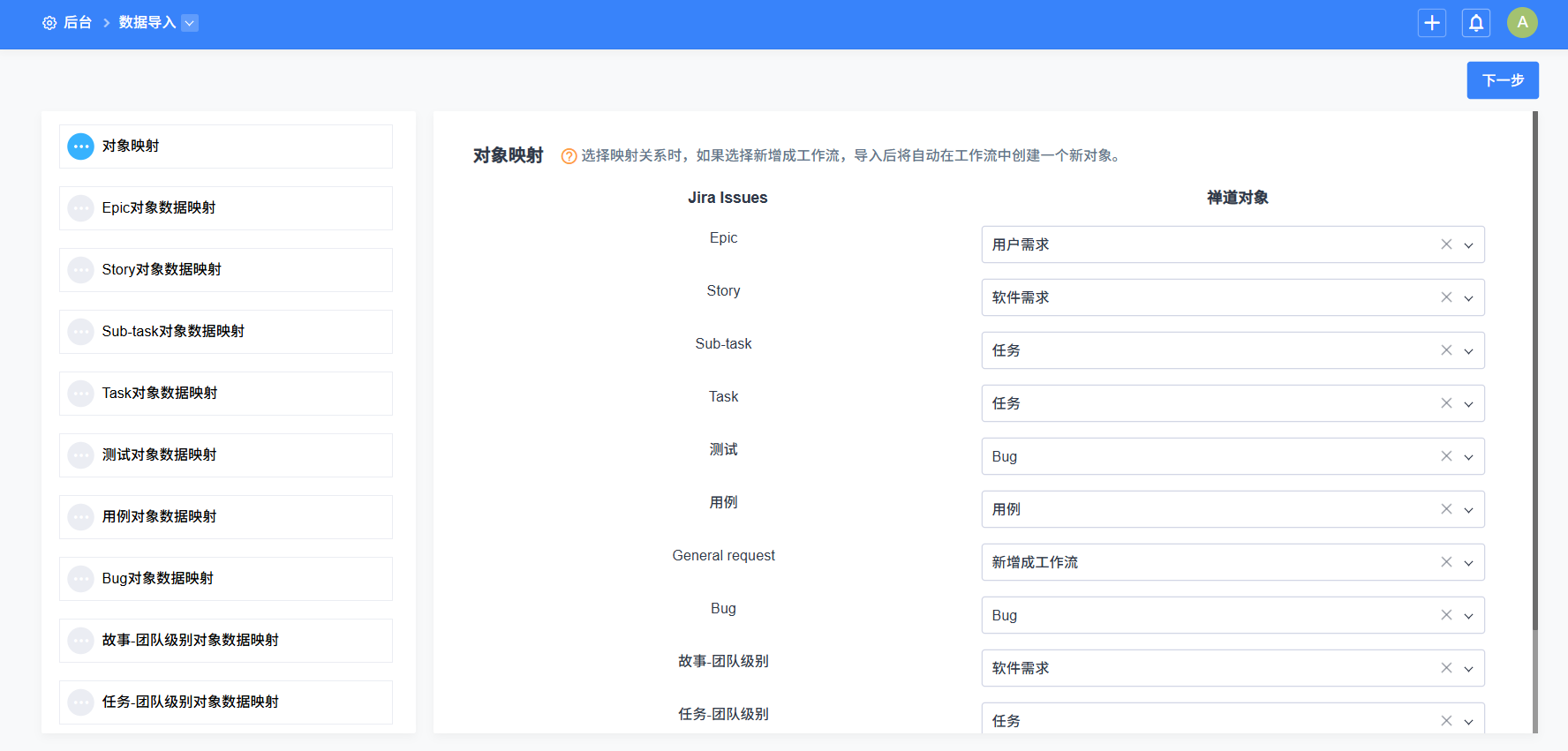The image size is (1568, 751).
Task: Expand the 用例 object dropdown
Action: (x=1468, y=510)
